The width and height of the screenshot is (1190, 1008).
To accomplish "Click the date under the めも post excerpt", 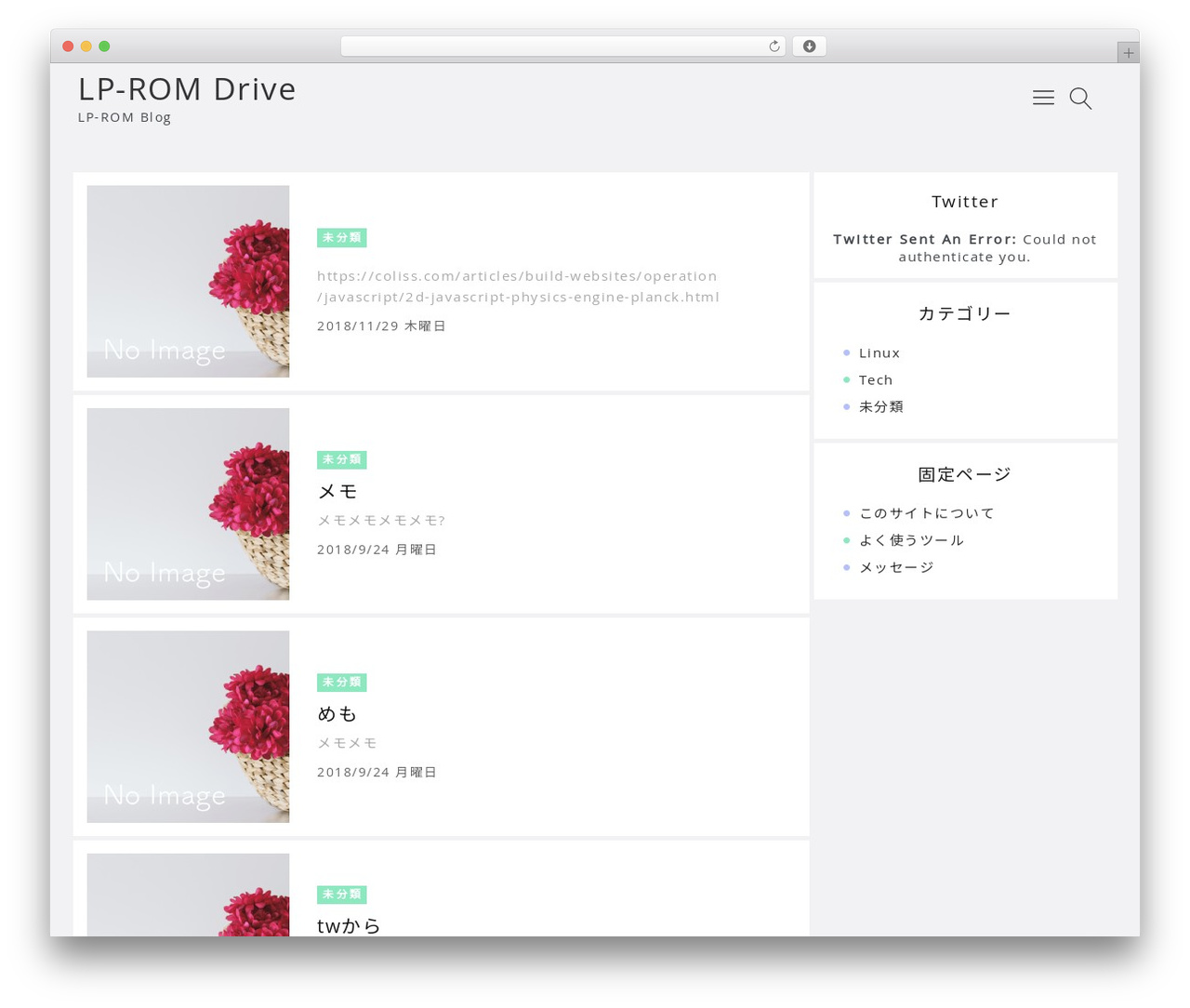I will pyautogui.click(x=377, y=772).
